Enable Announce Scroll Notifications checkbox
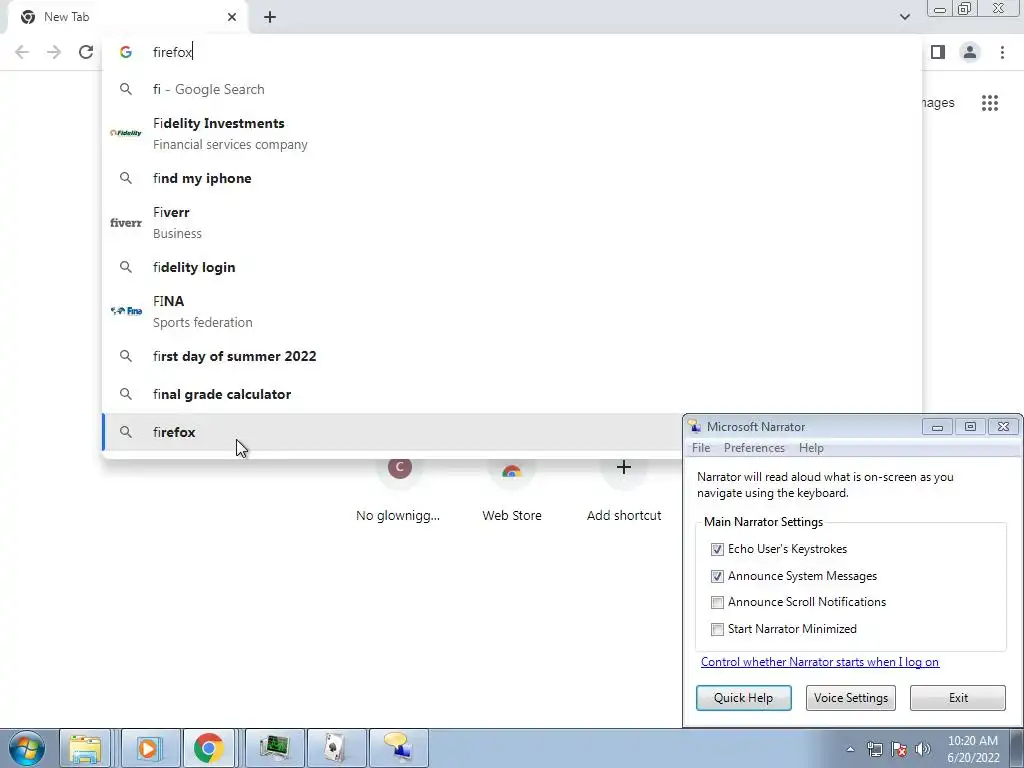Screen dimensions: 1024x768 coord(717,602)
